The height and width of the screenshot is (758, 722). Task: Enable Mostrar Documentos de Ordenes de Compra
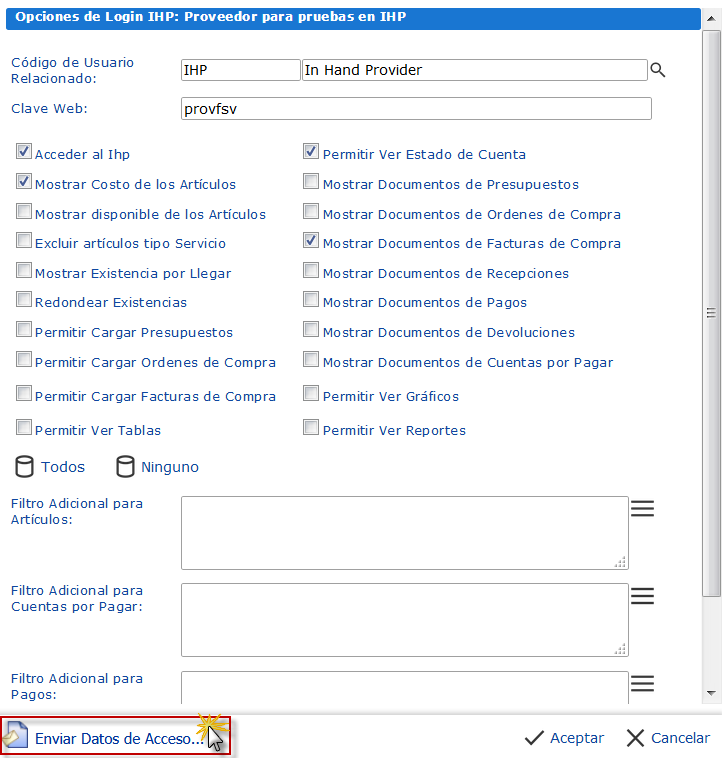click(311, 211)
